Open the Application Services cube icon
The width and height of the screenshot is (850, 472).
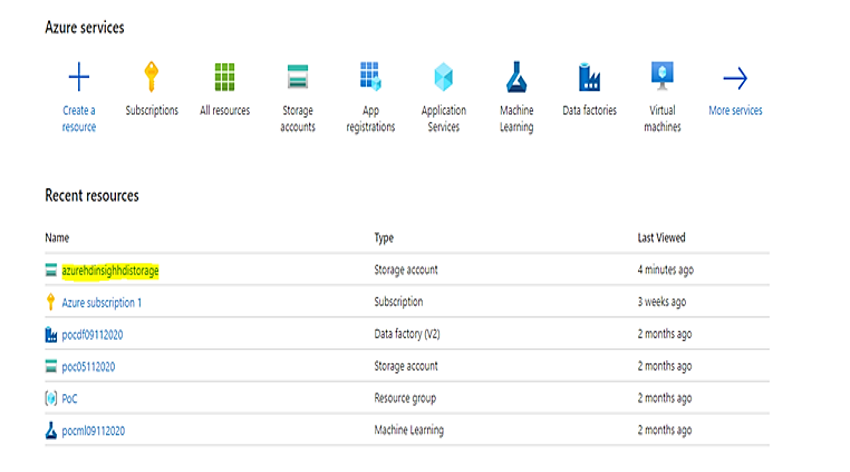(443, 77)
